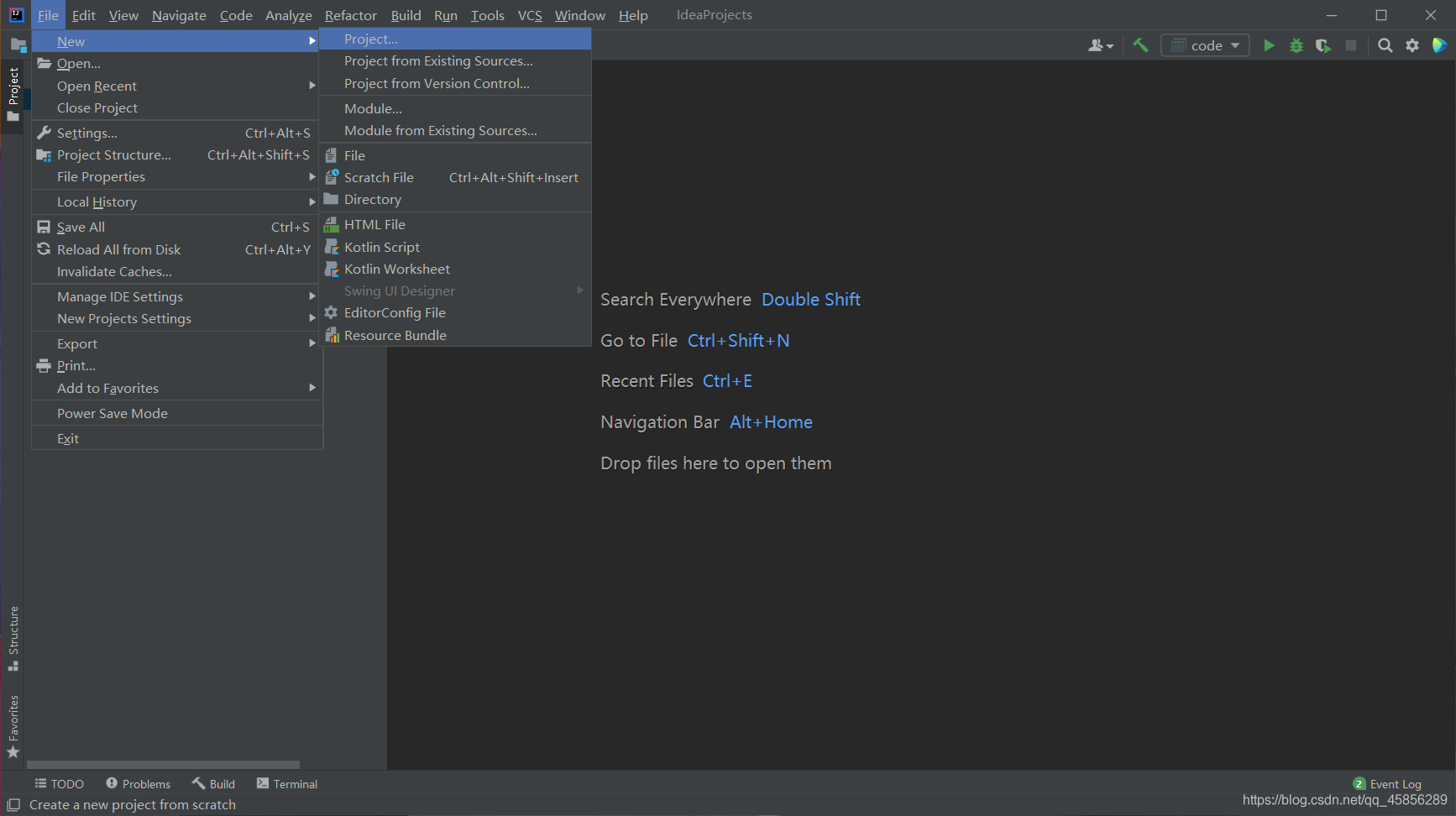Open the Event Log notifications

pyautogui.click(x=1387, y=783)
